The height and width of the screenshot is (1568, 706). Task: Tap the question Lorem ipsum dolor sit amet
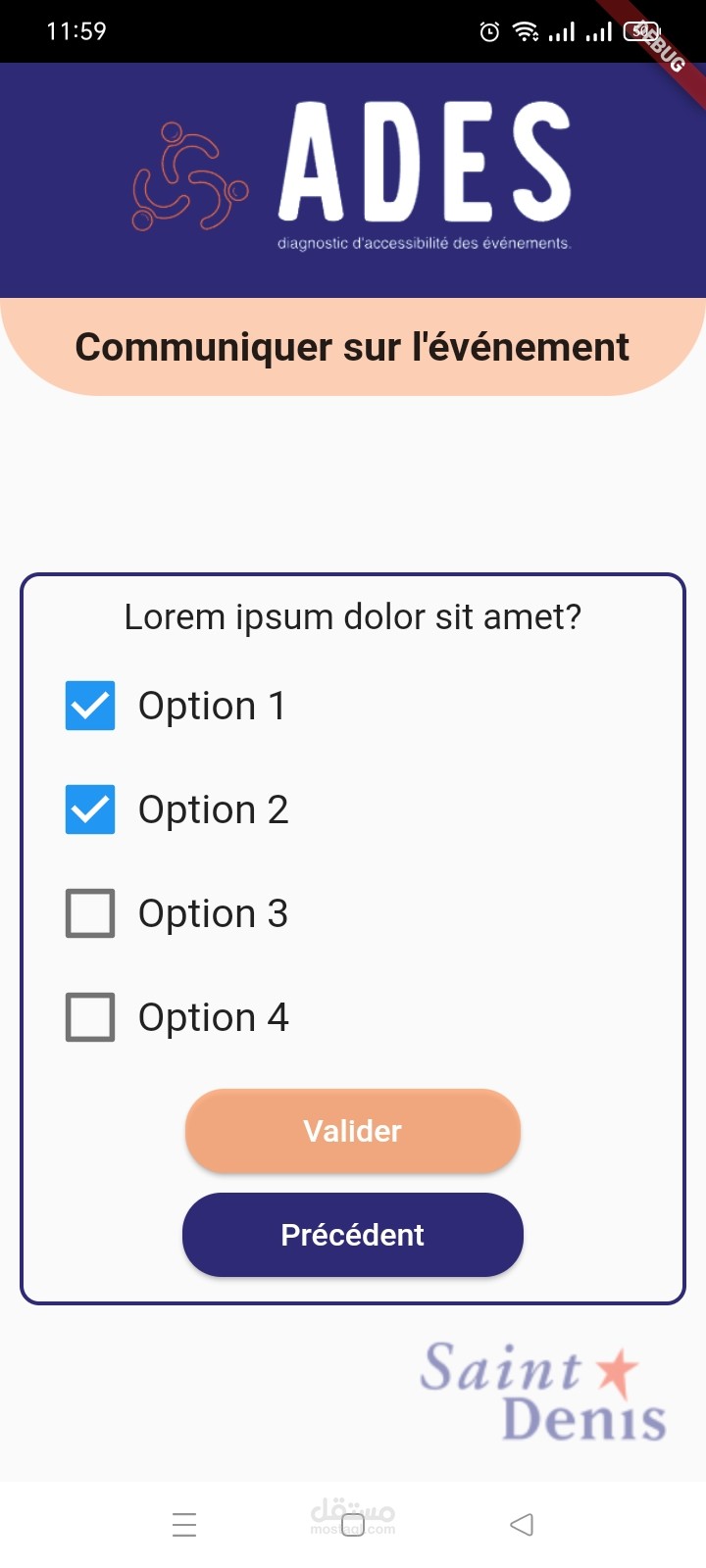point(353,617)
